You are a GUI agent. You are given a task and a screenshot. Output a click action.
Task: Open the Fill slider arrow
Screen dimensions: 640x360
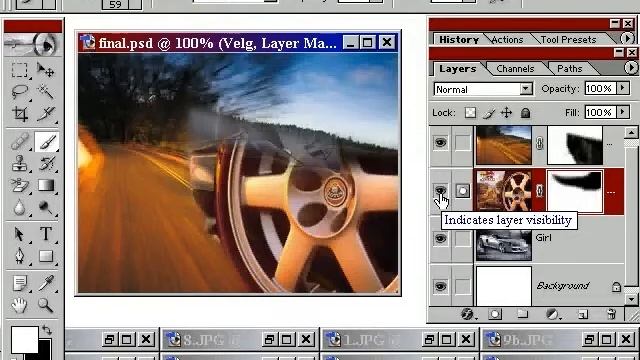(x=622, y=112)
